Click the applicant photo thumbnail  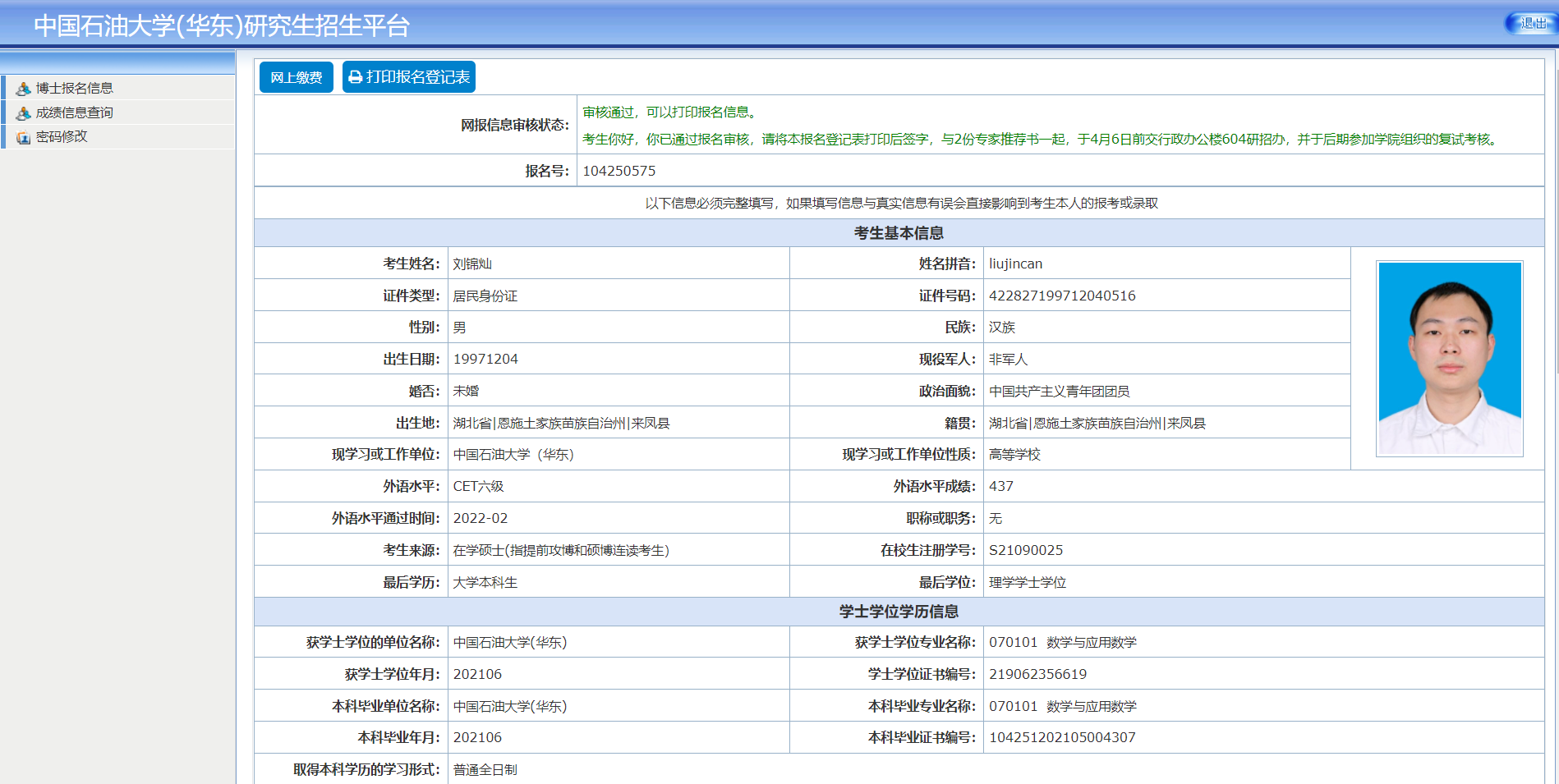click(x=1450, y=359)
